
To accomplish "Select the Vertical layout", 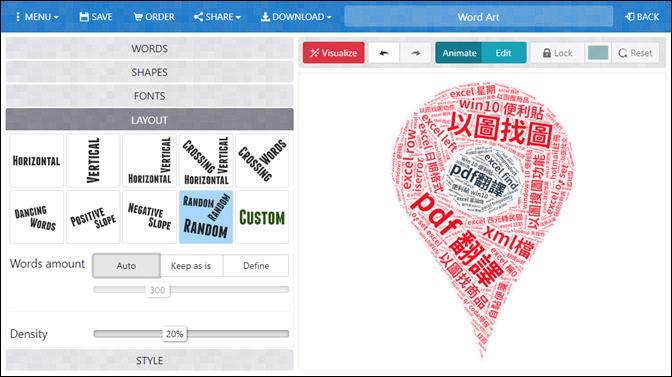I will [x=93, y=161].
